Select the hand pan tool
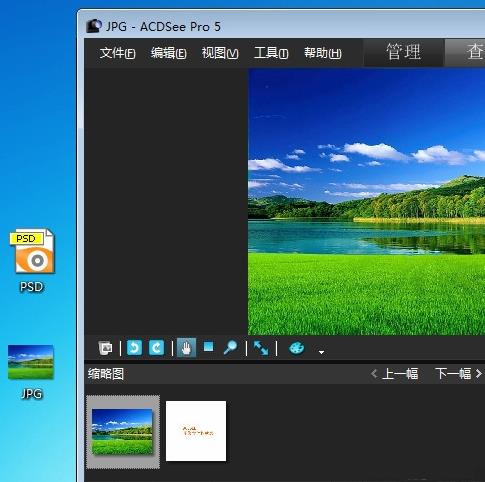The width and height of the screenshot is (485, 482). coord(186,348)
